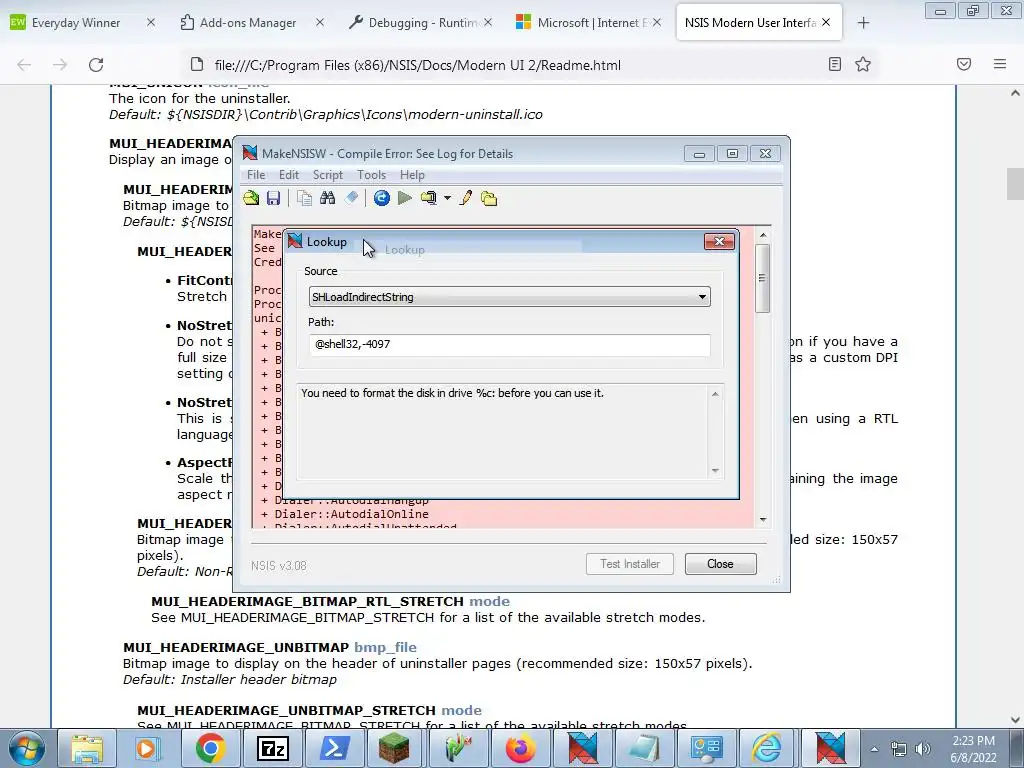Click the Notepad icon in the taskbar
This screenshot has height=768, width=1024.
point(644,748)
